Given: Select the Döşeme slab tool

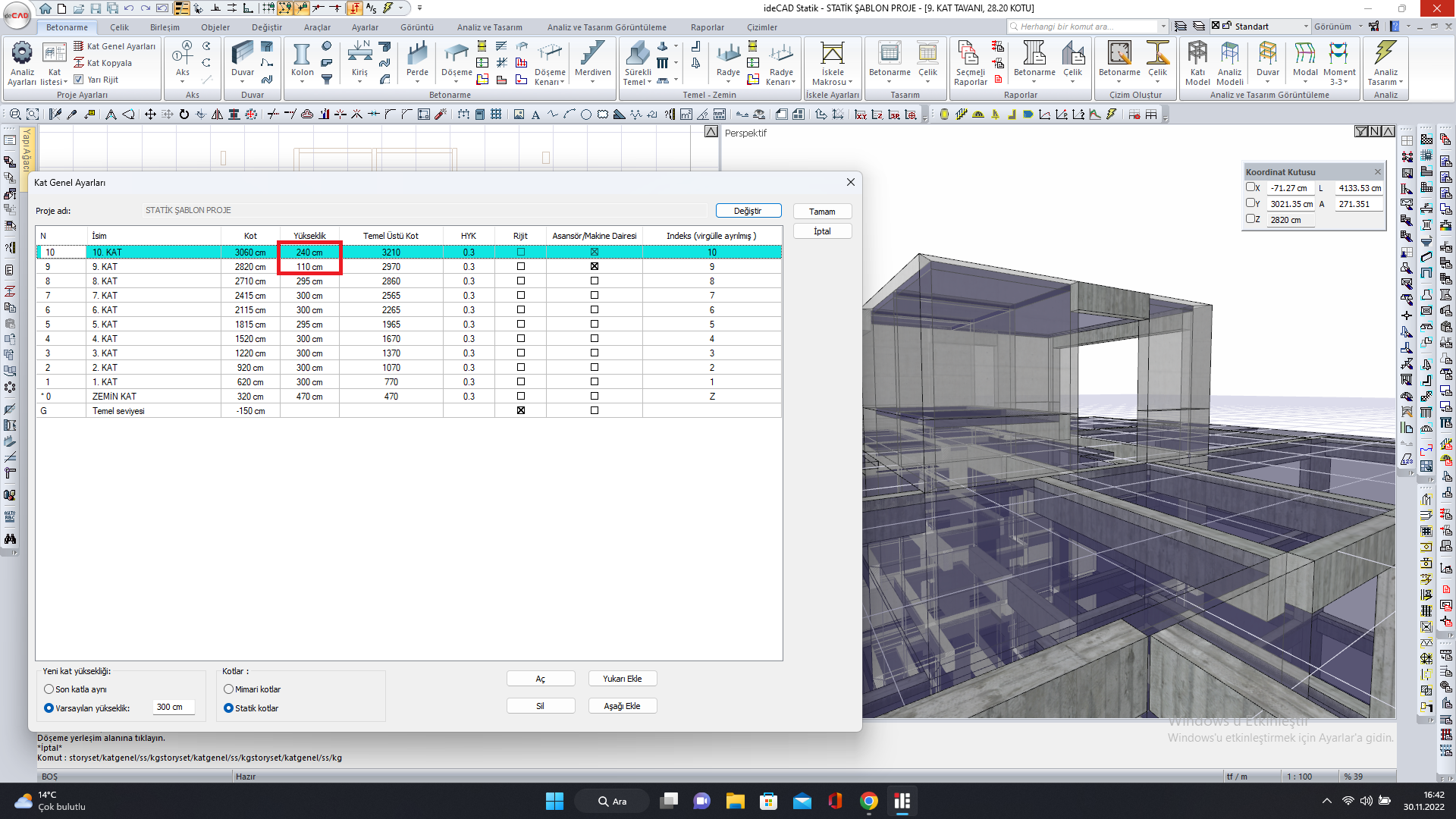Looking at the screenshot, I should [x=457, y=62].
